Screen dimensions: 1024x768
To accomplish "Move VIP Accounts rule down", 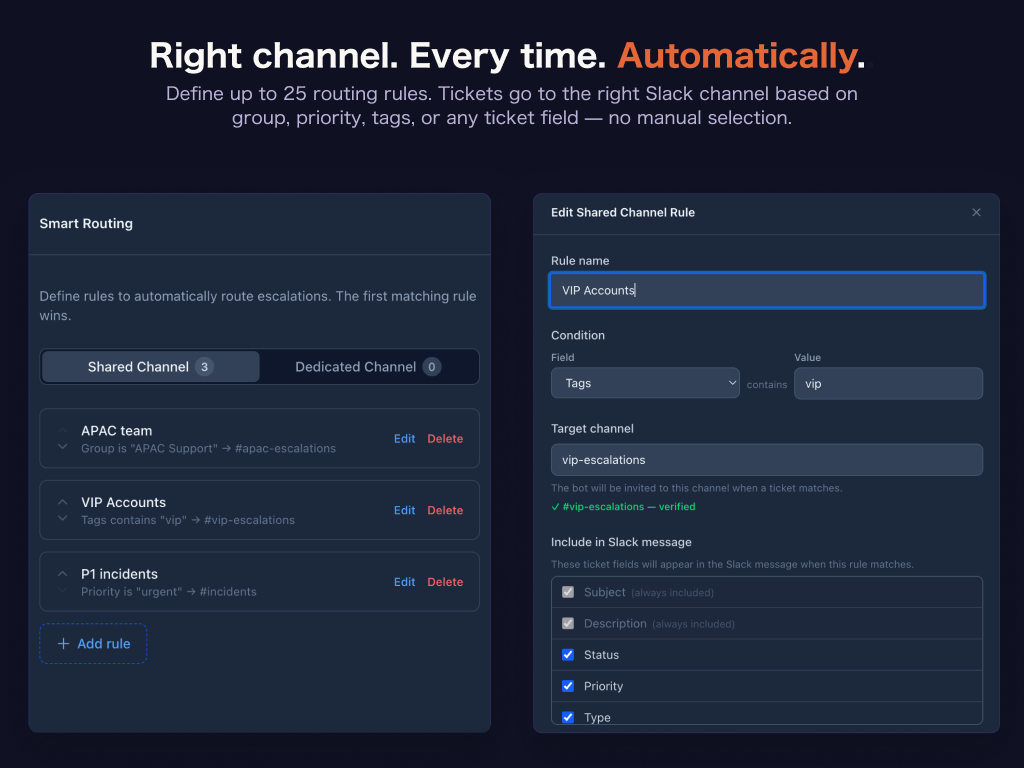I will (x=63, y=519).
